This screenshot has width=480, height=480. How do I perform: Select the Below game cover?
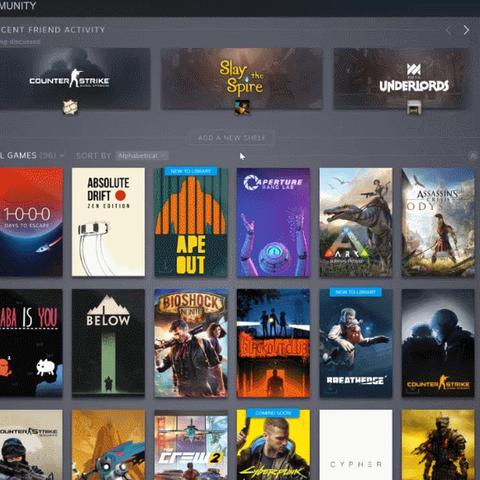108,343
